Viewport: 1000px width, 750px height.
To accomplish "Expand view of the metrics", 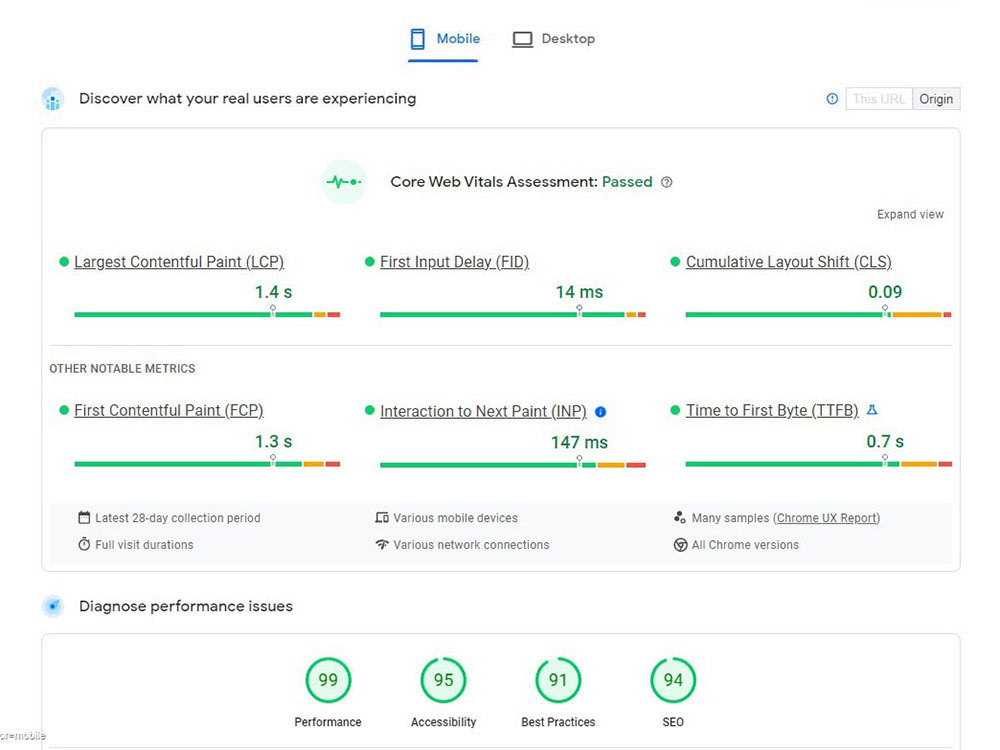I will click(x=910, y=214).
